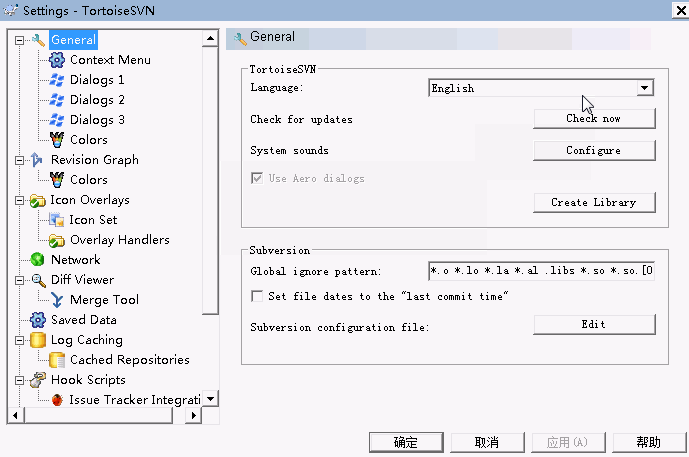Click the 帮助 (Help) button

coord(649,442)
